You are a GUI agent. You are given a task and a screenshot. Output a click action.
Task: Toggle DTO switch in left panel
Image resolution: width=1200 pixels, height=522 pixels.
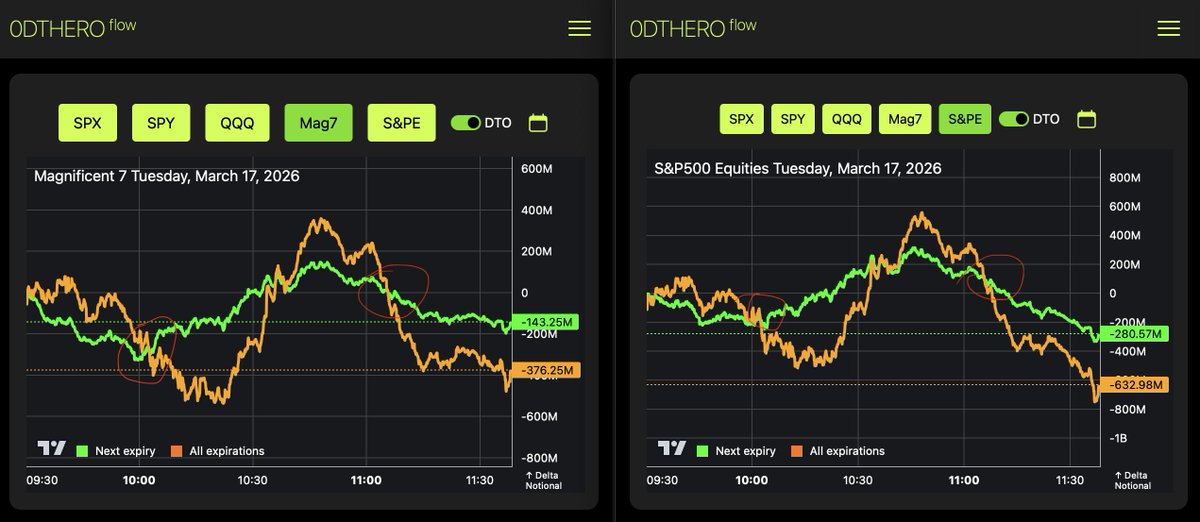pos(466,123)
